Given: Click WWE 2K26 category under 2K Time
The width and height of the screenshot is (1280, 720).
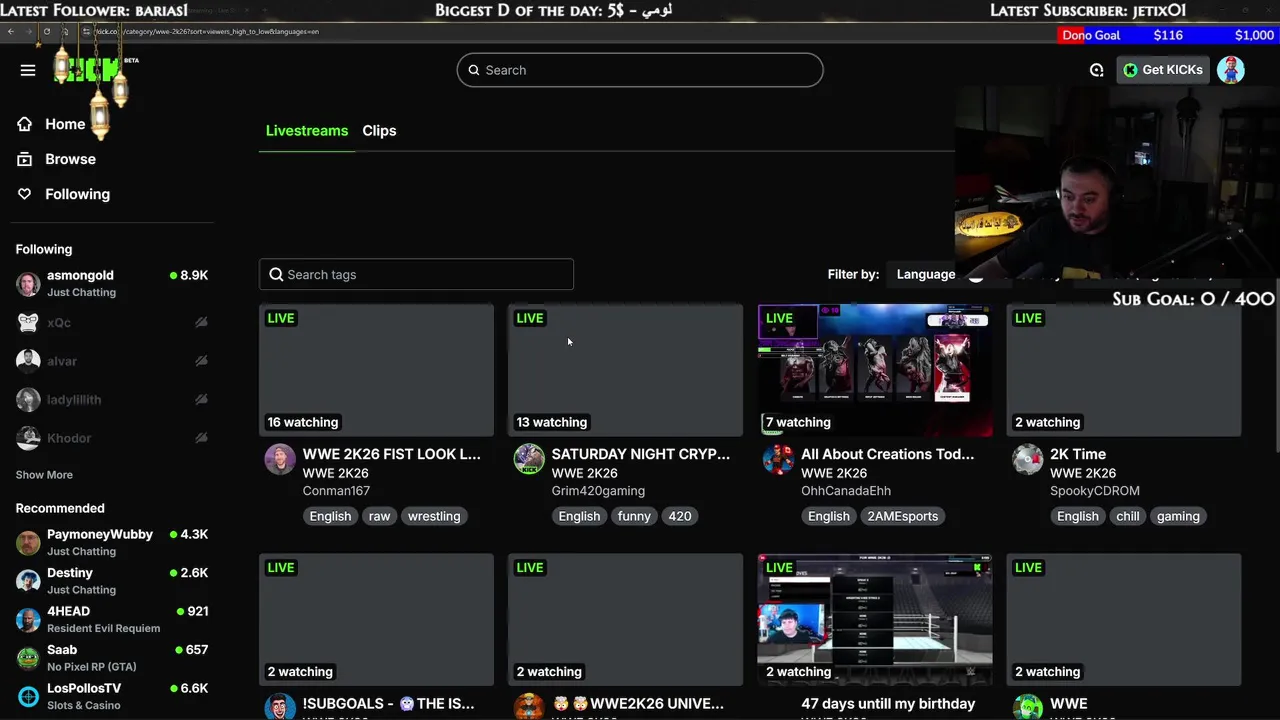Looking at the screenshot, I should click(1083, 473).
